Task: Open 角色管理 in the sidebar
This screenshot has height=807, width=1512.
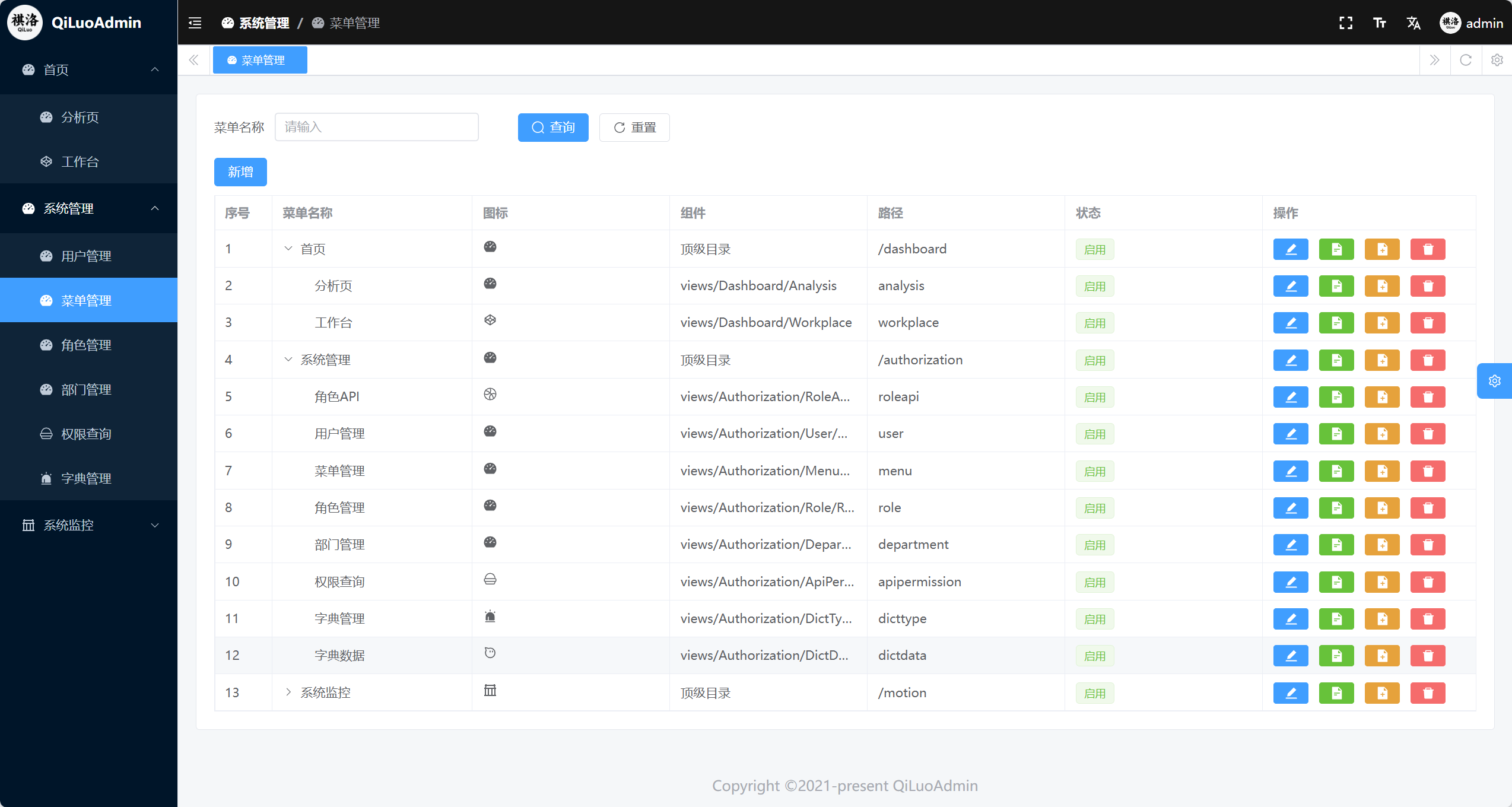Action: click(86, 345)
